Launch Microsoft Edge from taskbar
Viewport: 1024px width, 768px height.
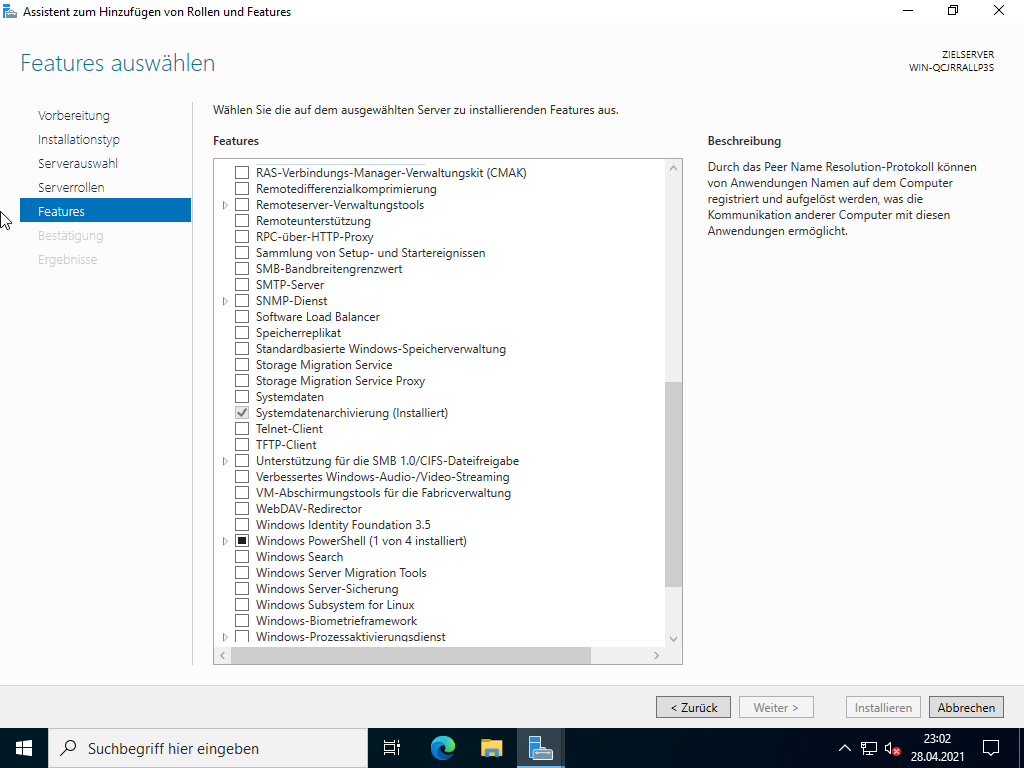click(x=443, y=748)
